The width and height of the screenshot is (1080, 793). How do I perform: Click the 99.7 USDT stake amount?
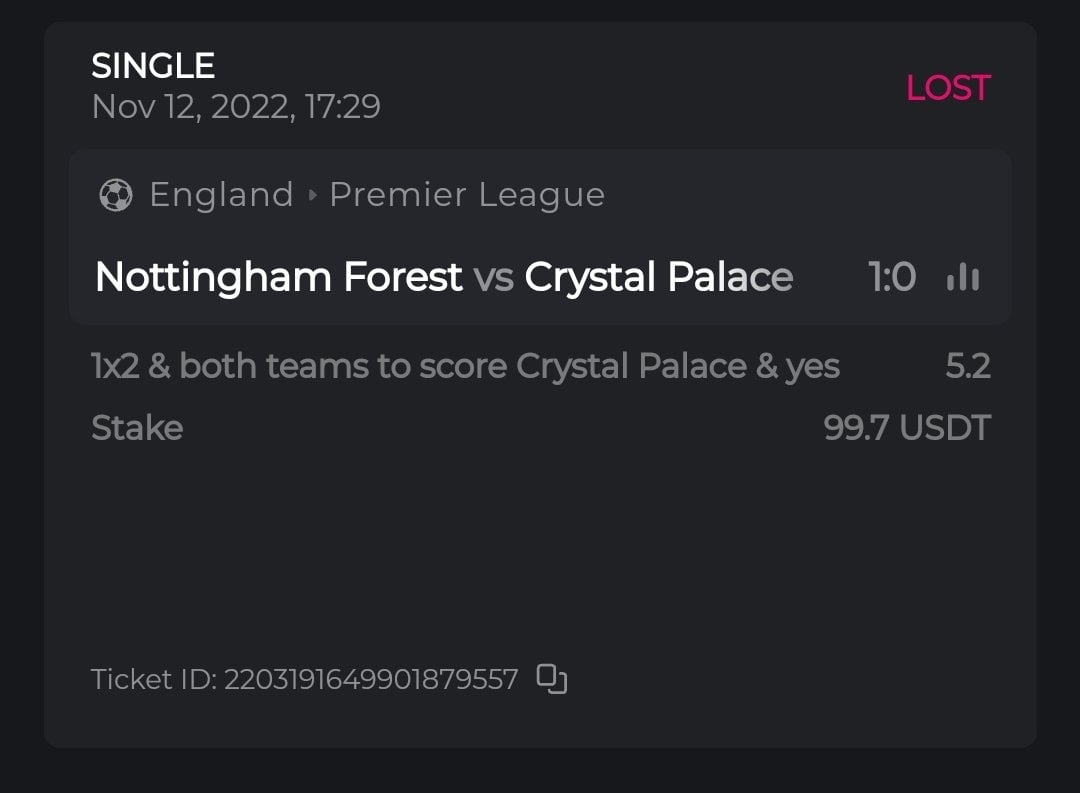[x=906, y=428]
